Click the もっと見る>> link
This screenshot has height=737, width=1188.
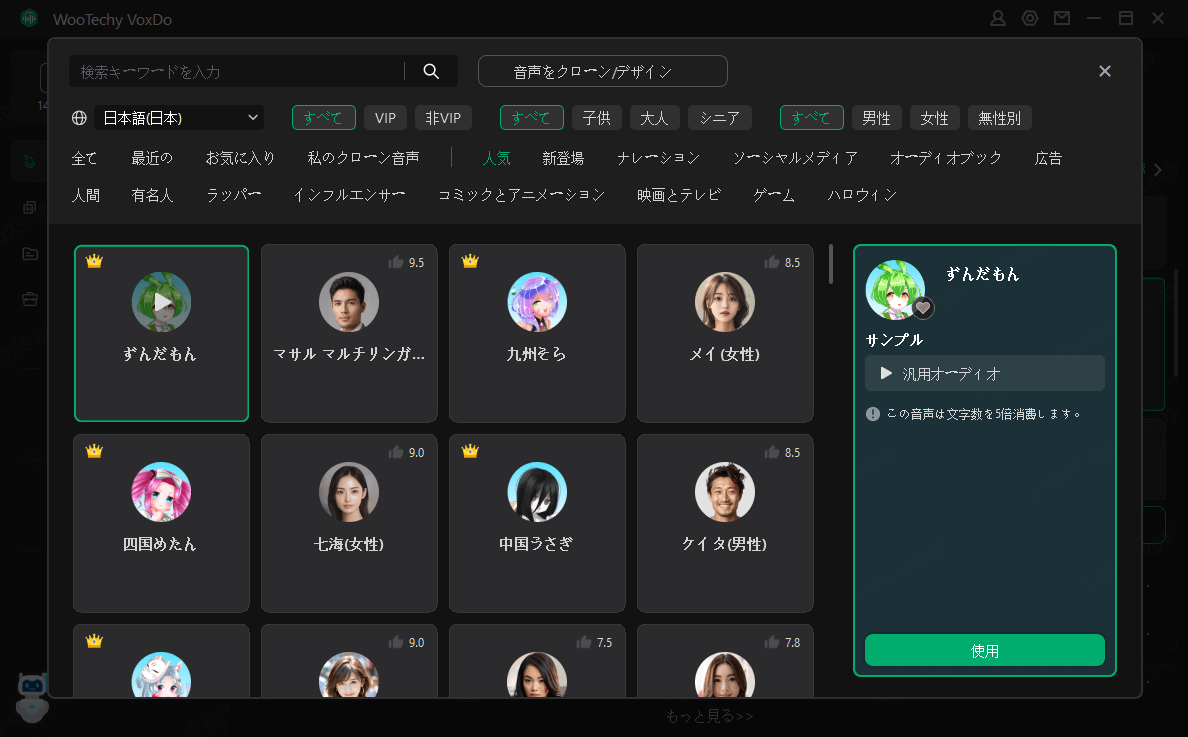click(709, 717)
